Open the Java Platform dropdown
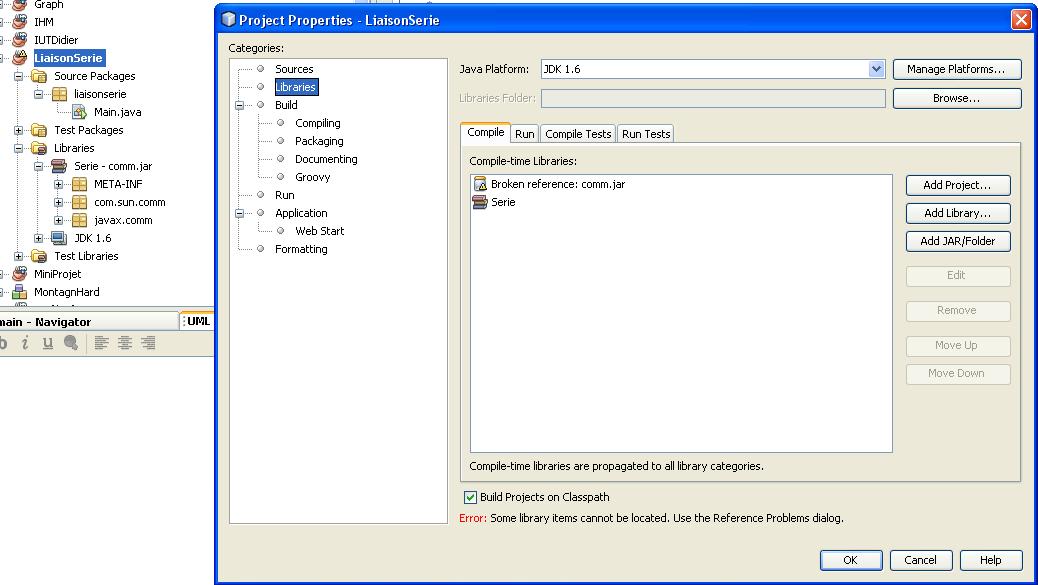1038x585 pixels. [x=876, y=69]
